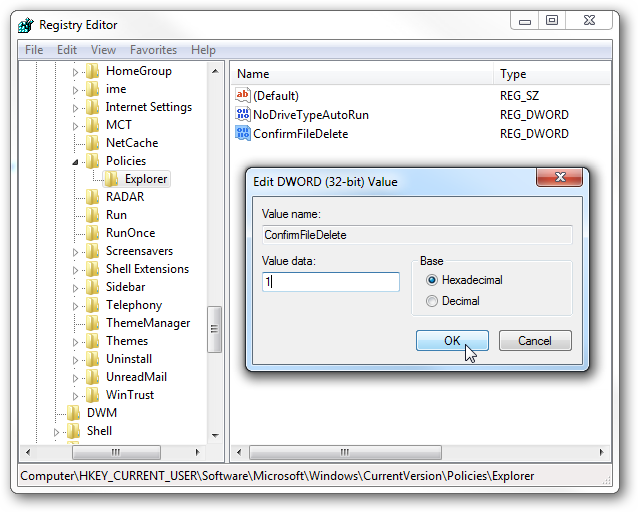Image resolution: width=638 pixels, height=512 pixels.
Task: Click into the Value data field
Action: 331,282
